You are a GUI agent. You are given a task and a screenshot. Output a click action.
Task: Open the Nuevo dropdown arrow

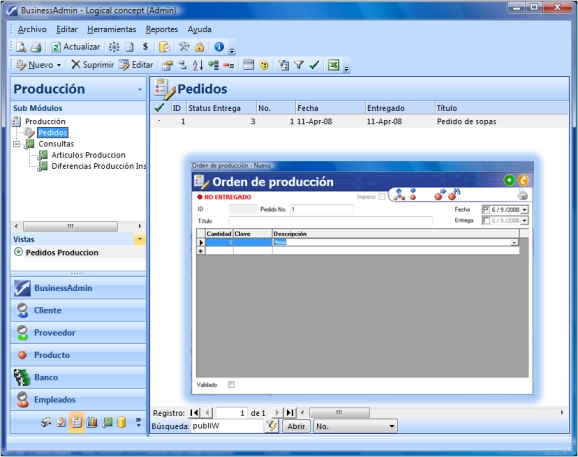(x=59, y=65)
